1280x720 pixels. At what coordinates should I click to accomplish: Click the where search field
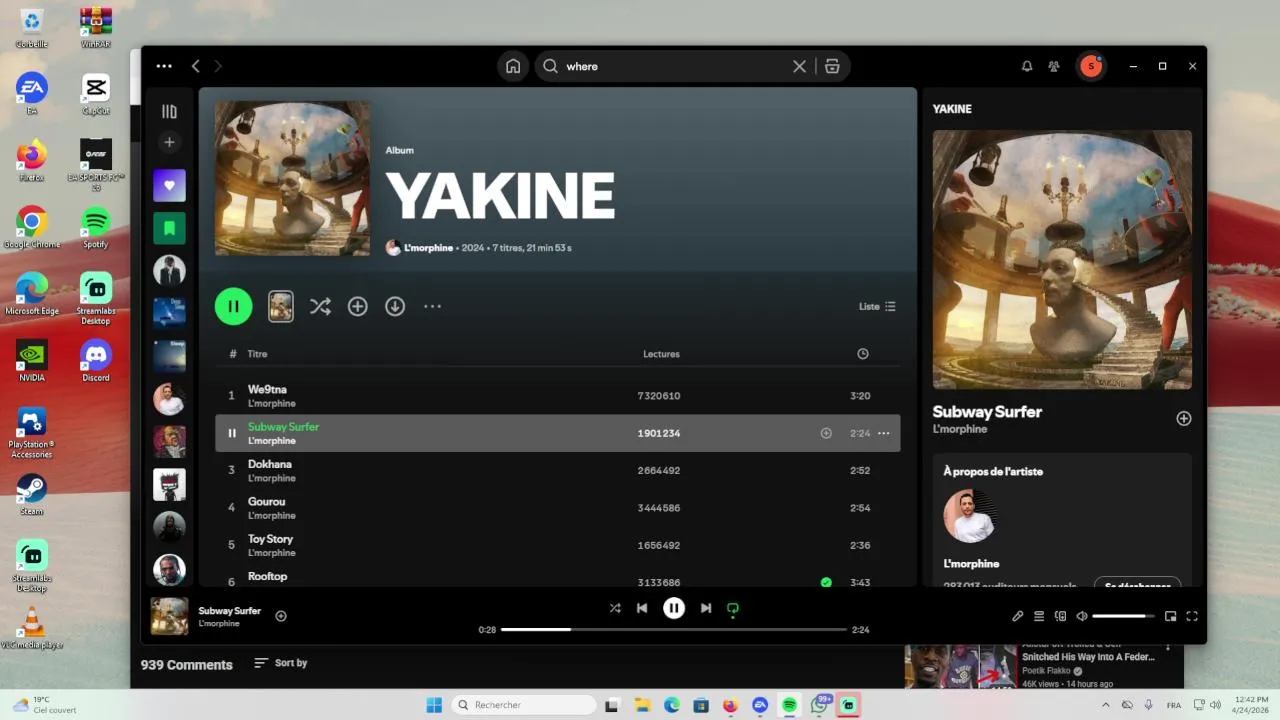[677, 66]
